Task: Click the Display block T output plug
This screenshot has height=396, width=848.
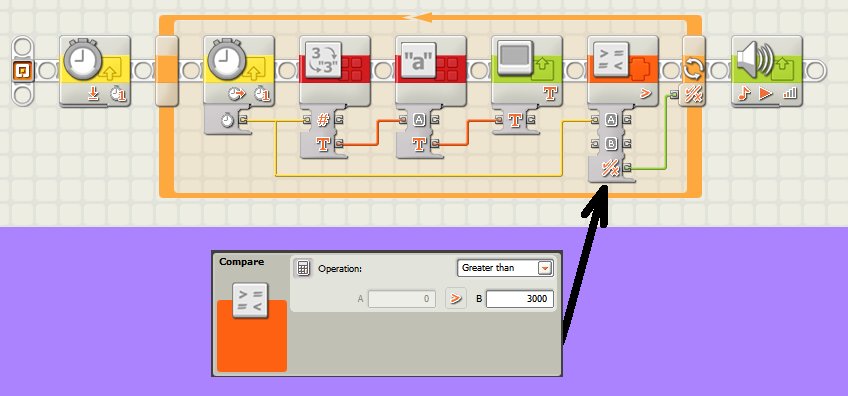Action: (531, 120)
